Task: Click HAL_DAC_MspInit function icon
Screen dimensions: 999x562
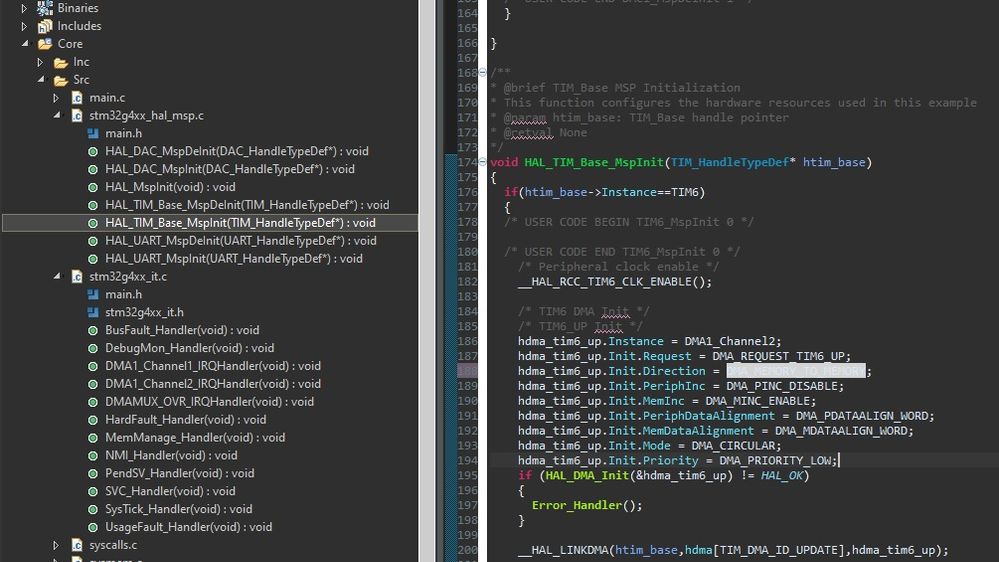Action: pos(93,169)
